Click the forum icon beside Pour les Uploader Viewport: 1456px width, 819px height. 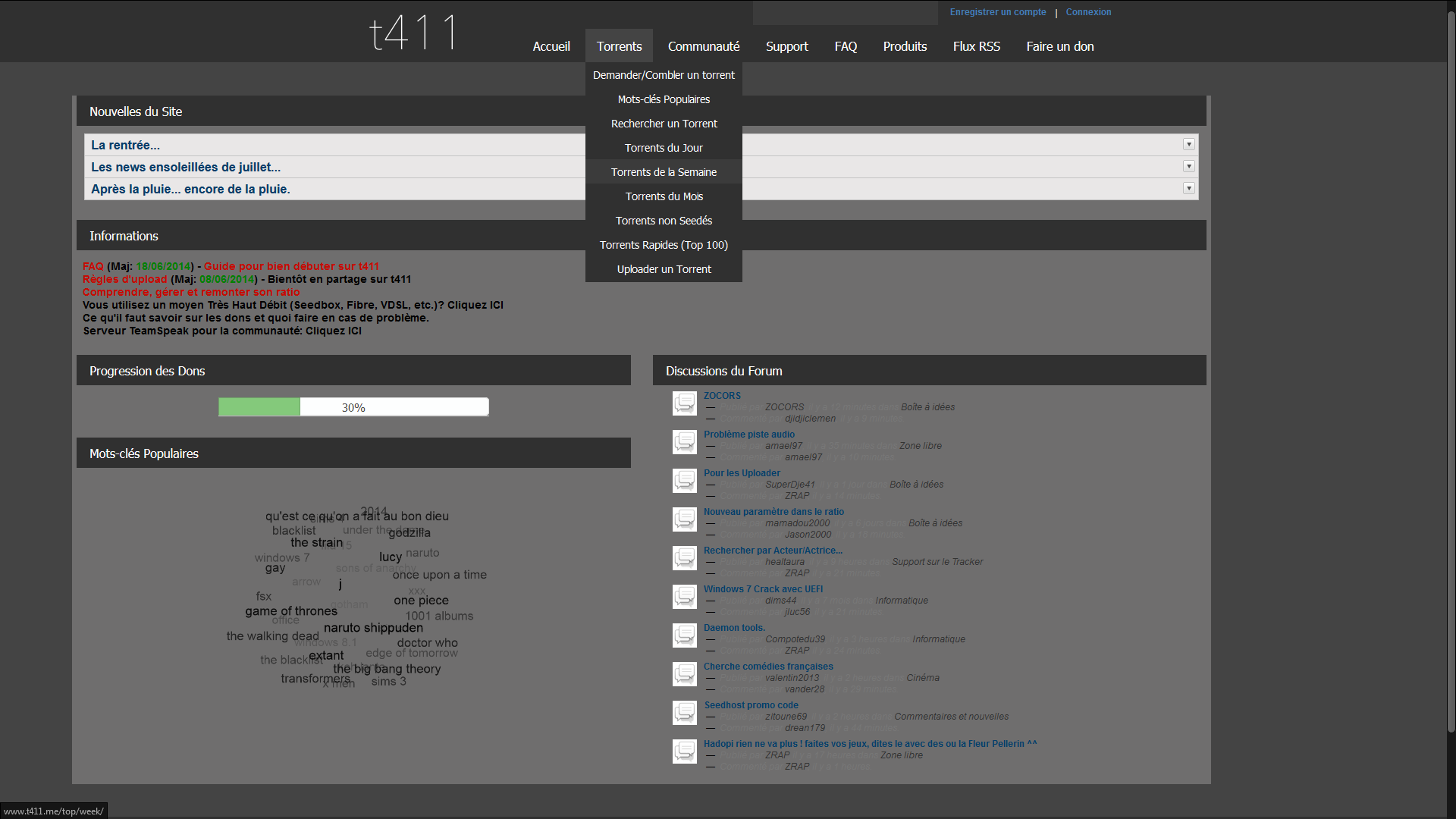(x=684, y=481)
